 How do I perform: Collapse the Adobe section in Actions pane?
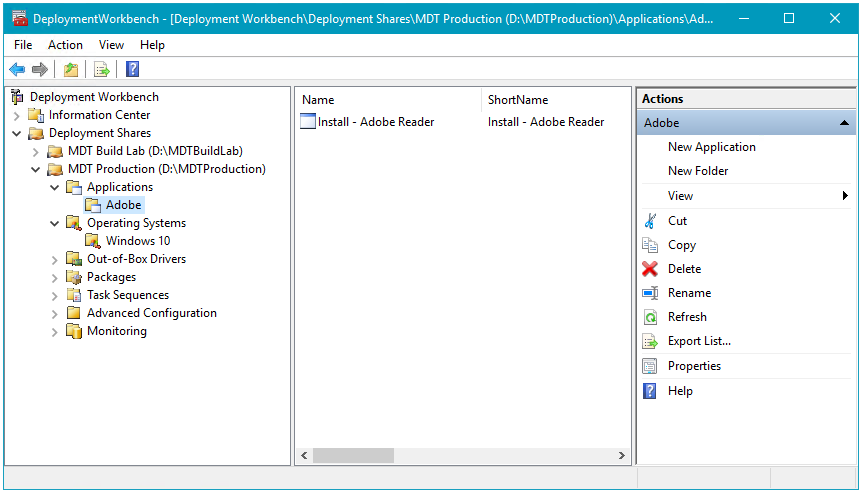tap(845, 123)
